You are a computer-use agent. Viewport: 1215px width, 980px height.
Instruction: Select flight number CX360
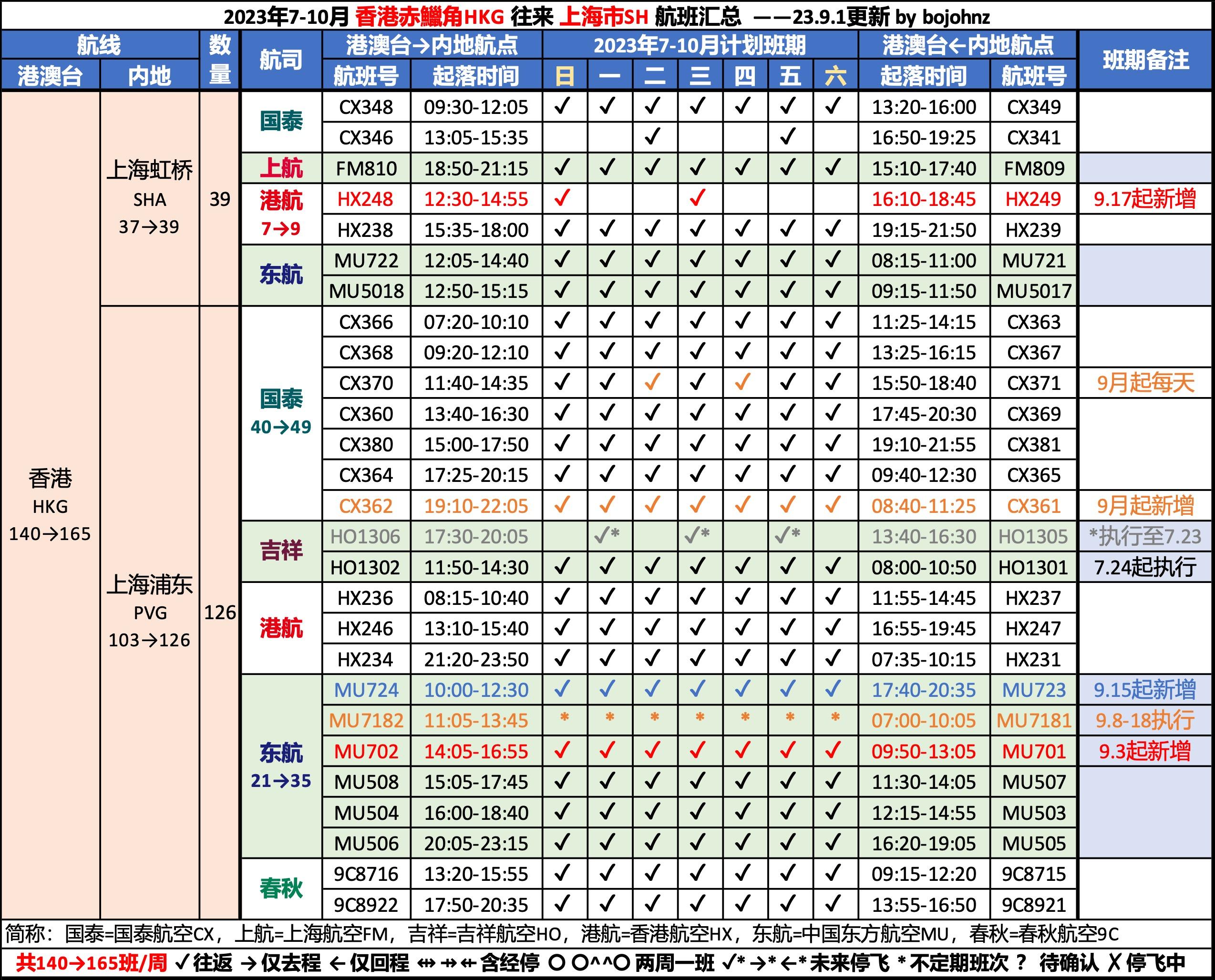[366, 414]
